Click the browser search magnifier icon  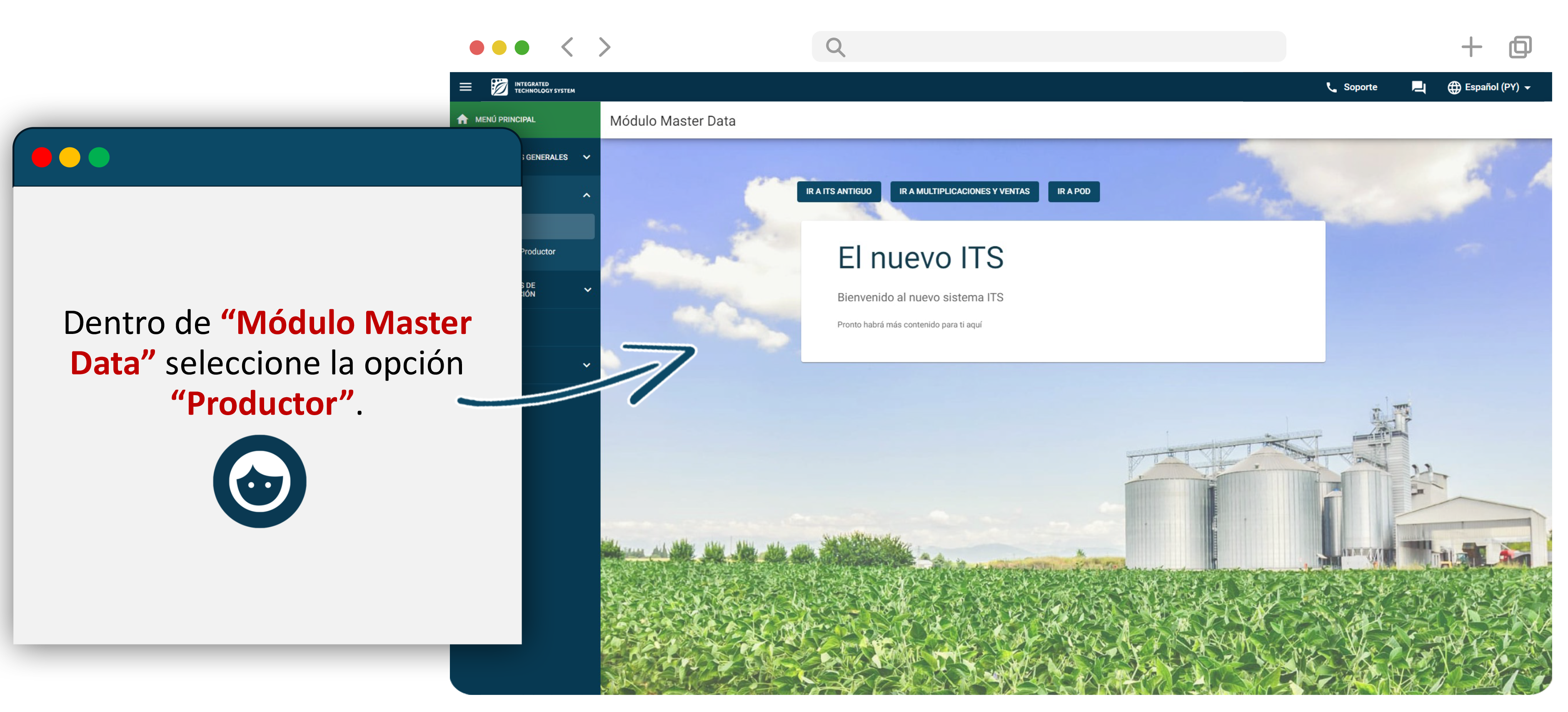[x=835, y=47]
